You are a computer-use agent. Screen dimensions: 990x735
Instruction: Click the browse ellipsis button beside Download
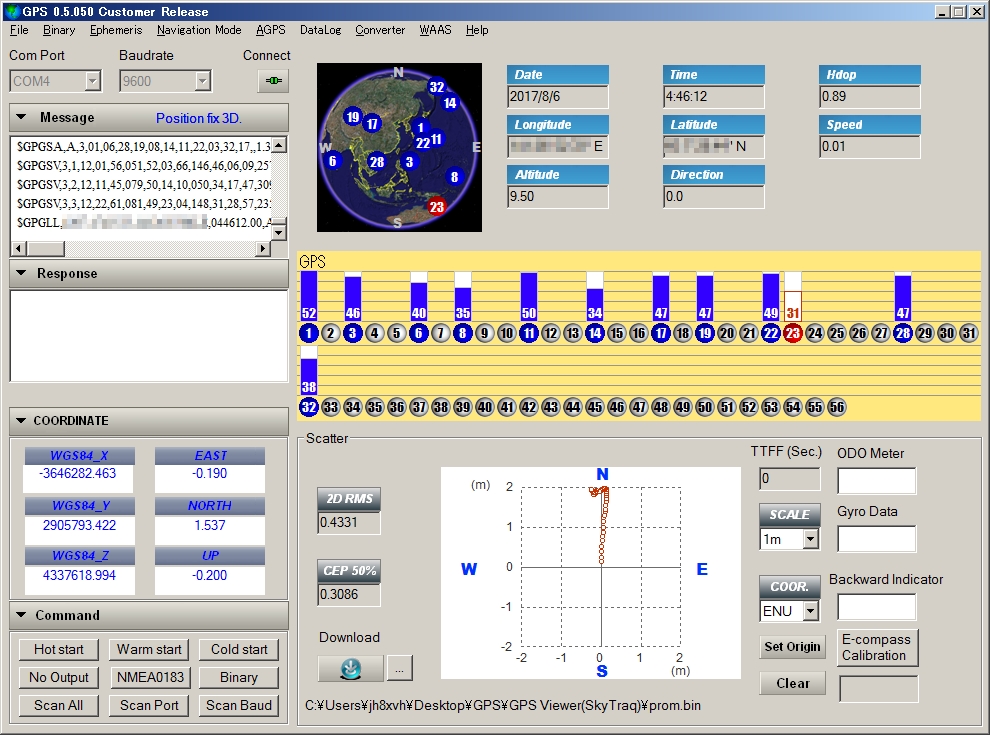pos(399,668)
